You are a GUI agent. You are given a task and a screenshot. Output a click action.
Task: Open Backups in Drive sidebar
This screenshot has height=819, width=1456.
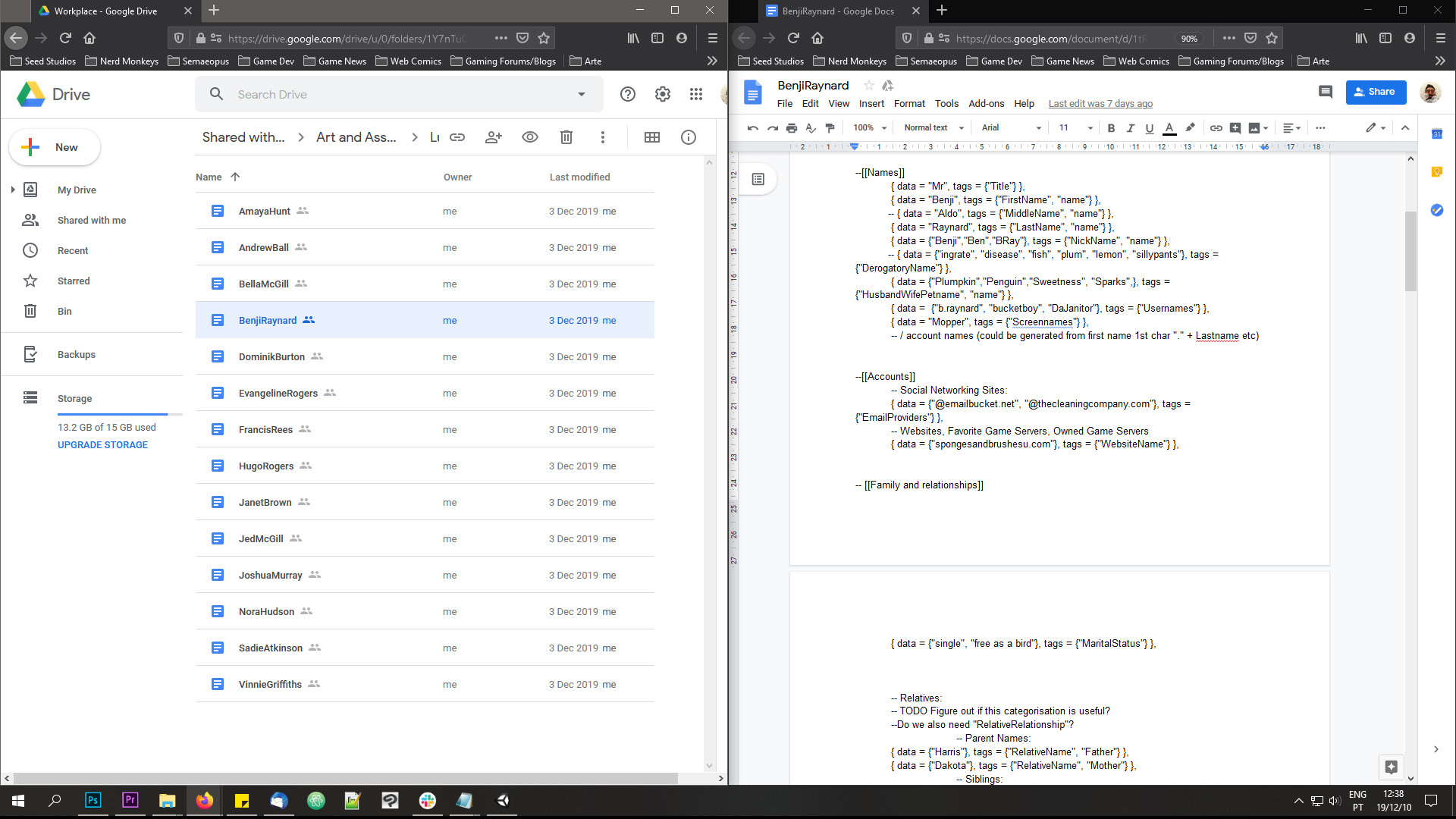click(x=77, y=354)
